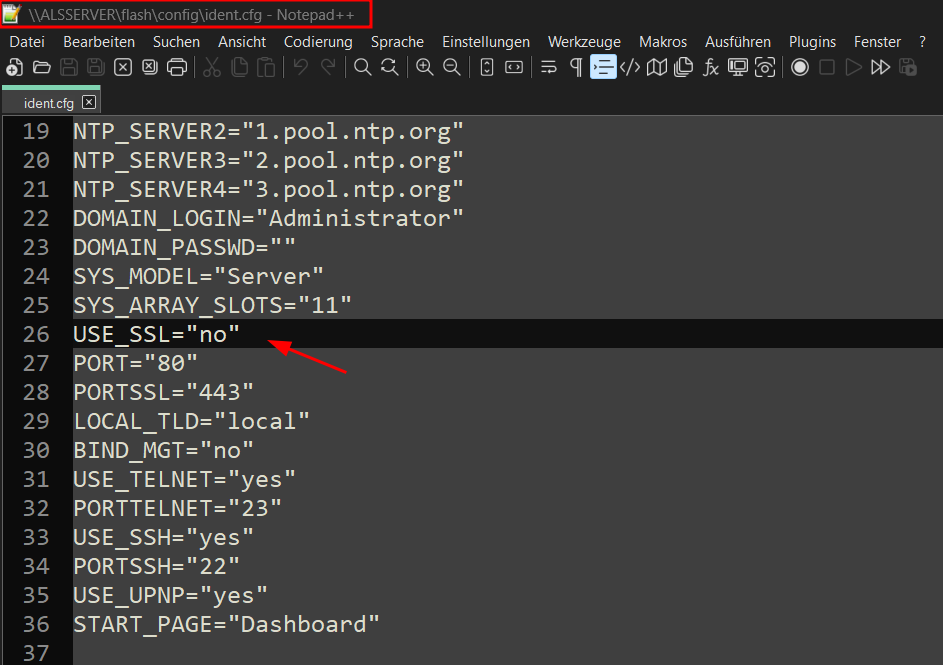Click line NTP_SERVER2="1.pool.ntp.org"
This screenshot has width=943, height=665.
(x=268, y=131)
